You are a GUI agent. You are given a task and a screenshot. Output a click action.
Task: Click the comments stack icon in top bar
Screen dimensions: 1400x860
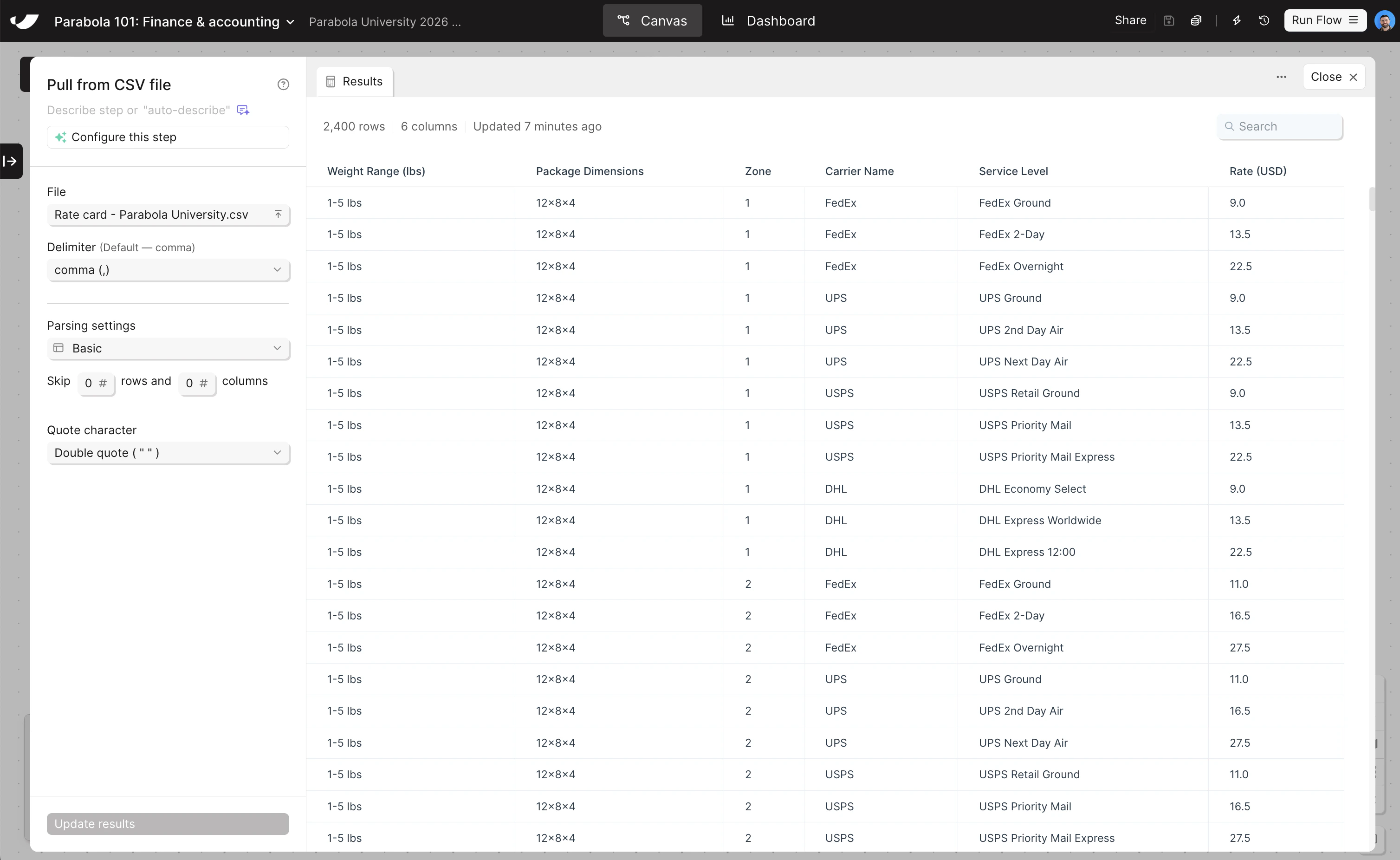(1196, 21)
